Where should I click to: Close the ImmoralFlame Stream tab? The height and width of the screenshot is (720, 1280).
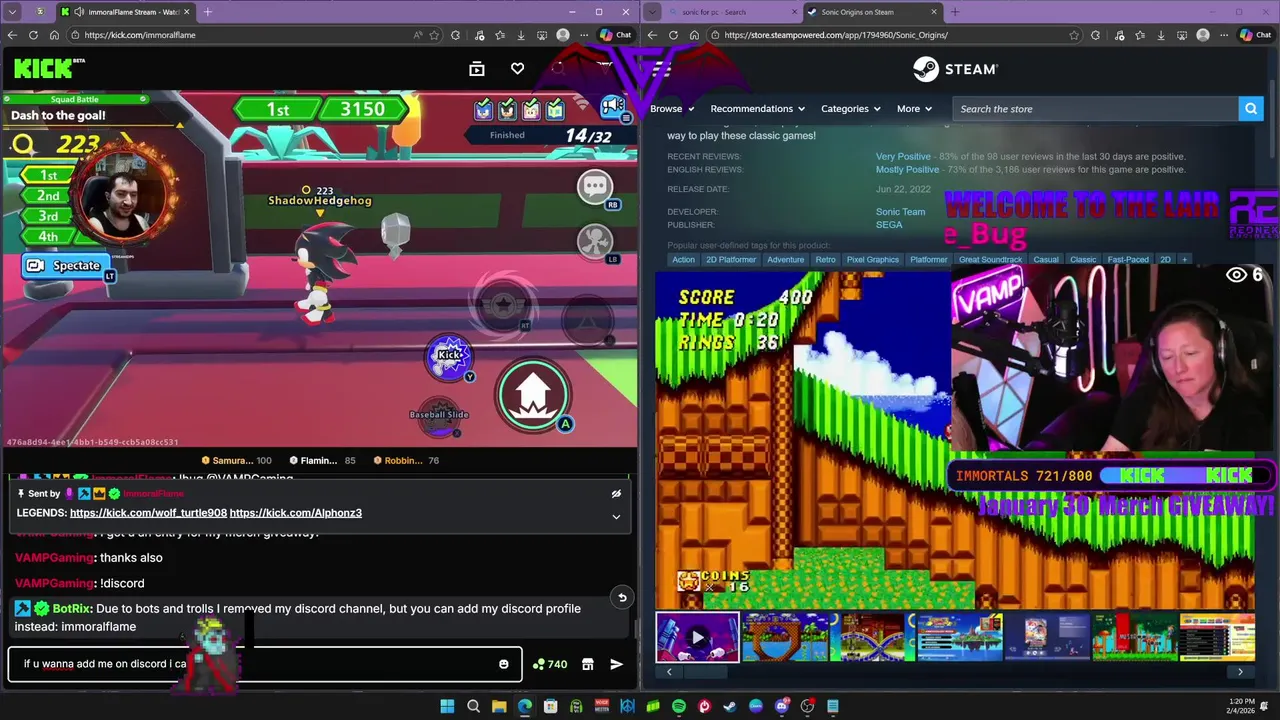(x=187, y=12)
